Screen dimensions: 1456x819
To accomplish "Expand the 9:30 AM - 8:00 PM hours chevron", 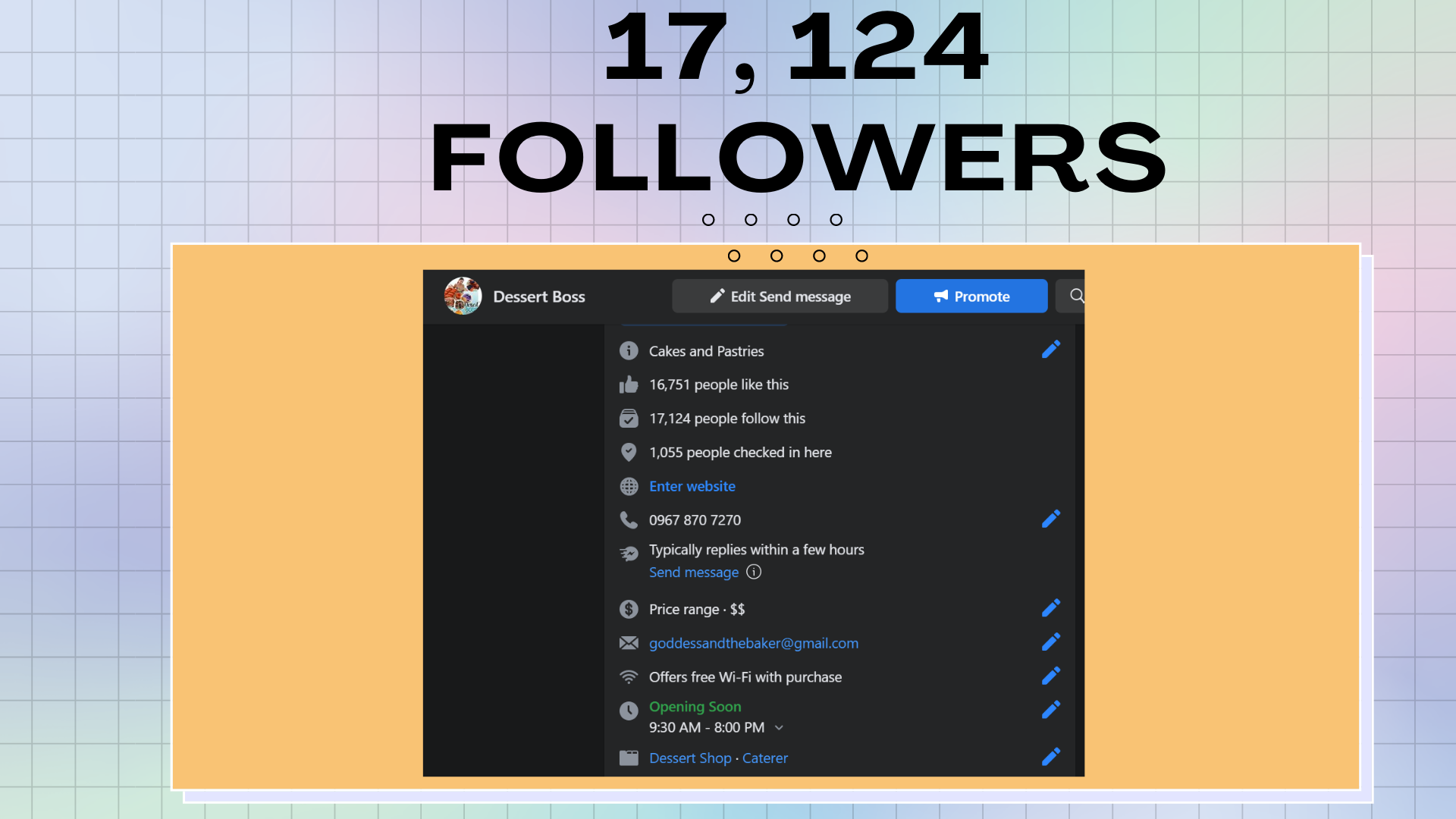I will click(779, 727).
